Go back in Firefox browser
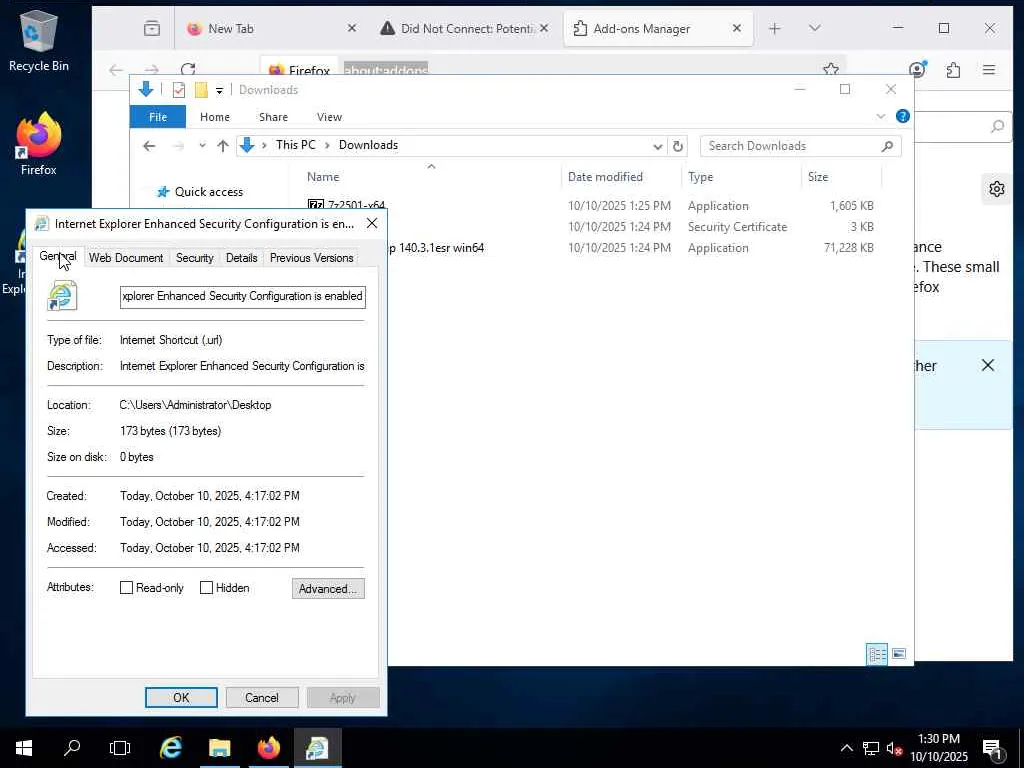1024x768 pixels. click(x=116, y=70)
